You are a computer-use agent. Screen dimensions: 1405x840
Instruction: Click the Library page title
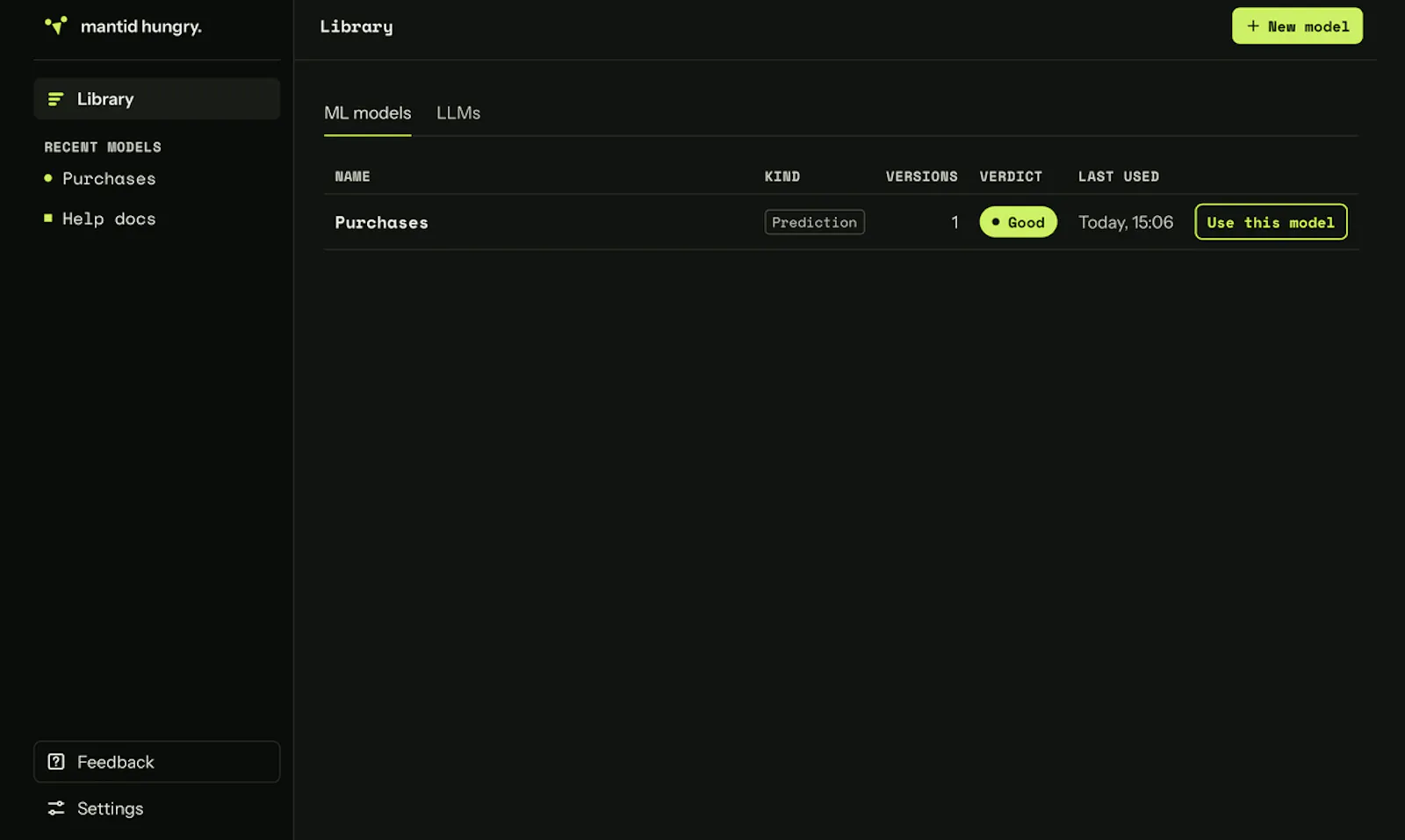[x=357, y=26]
